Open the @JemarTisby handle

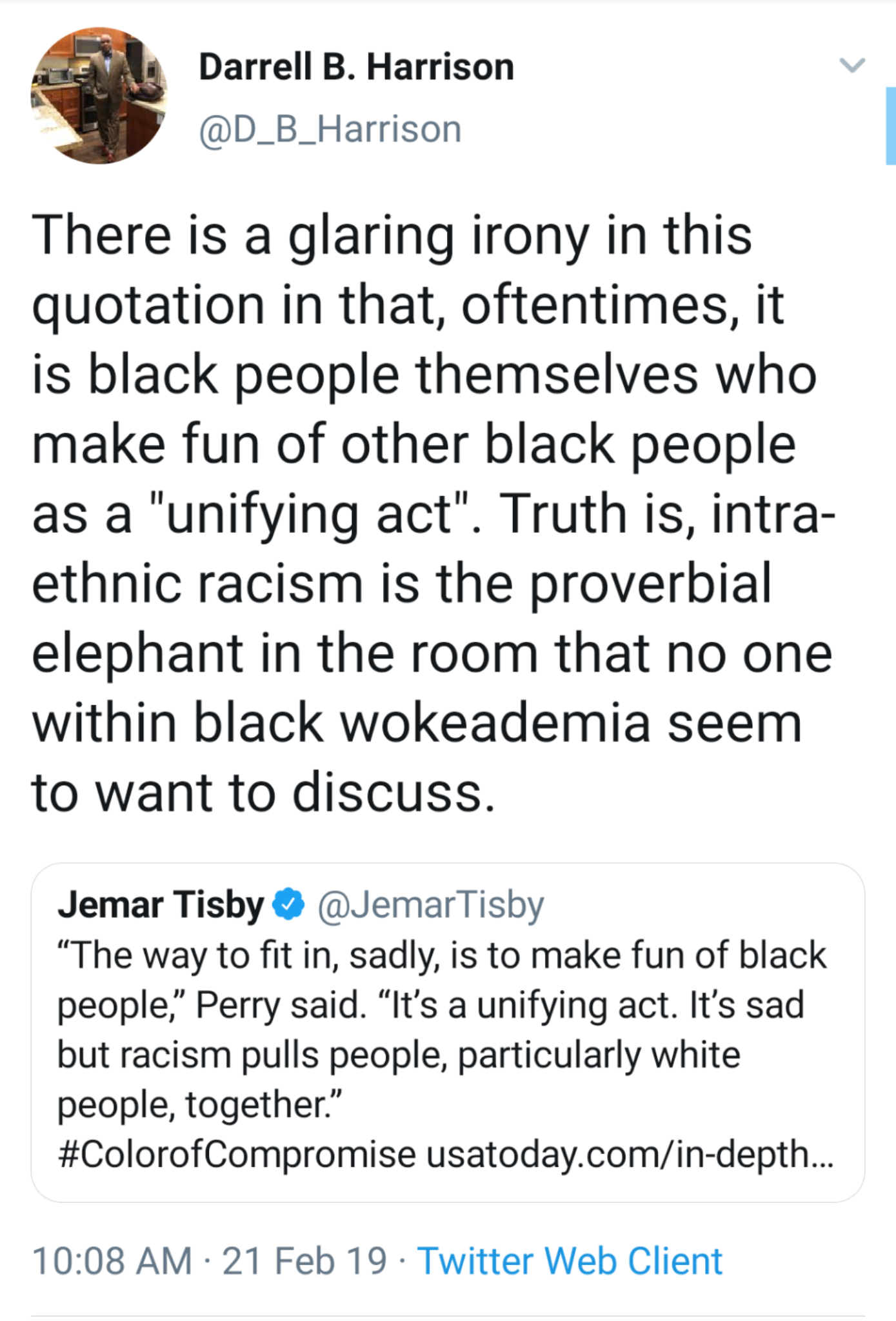(431, 904)
